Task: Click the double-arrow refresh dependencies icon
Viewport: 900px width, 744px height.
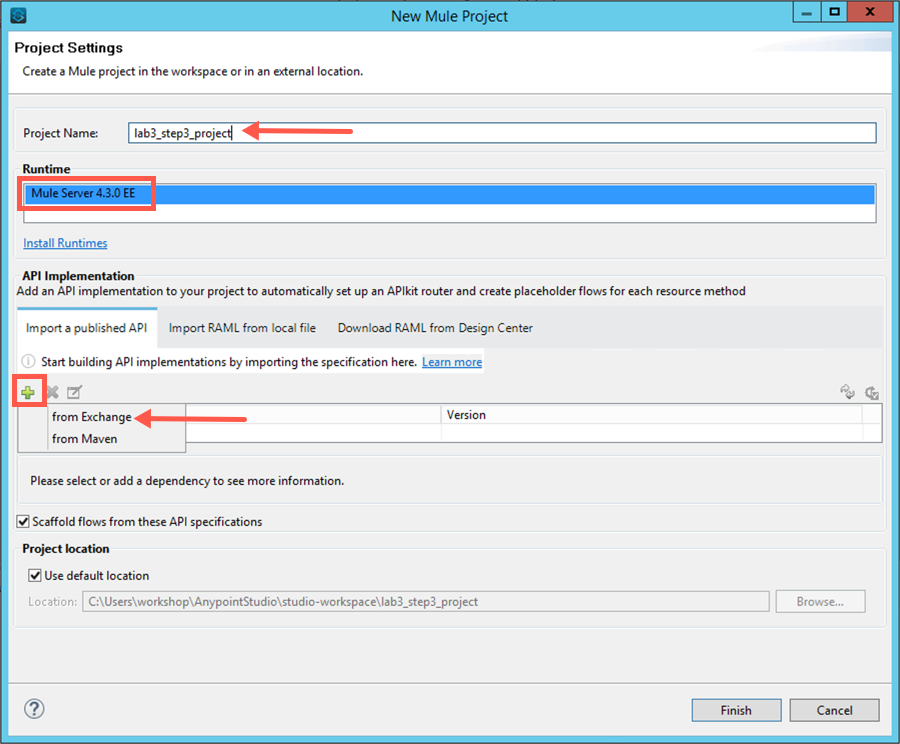Action: (847, 392)
